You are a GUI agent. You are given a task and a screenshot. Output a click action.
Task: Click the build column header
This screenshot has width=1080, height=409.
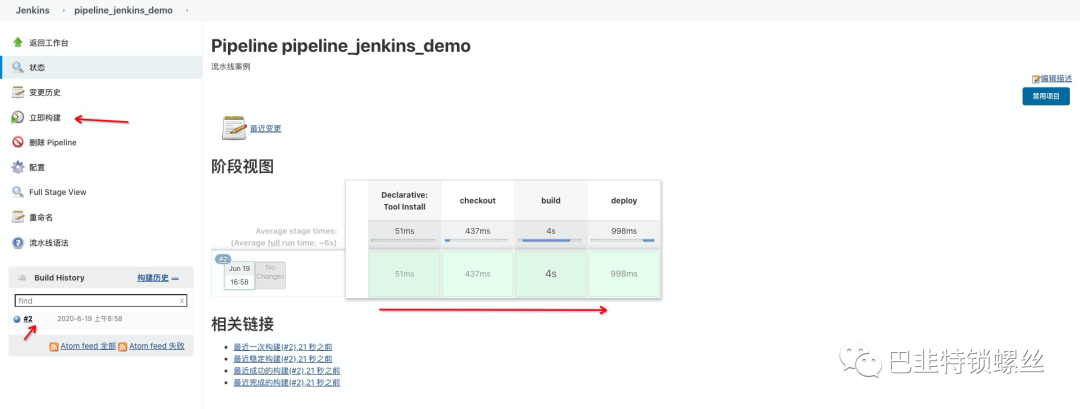tap(551, 200)
